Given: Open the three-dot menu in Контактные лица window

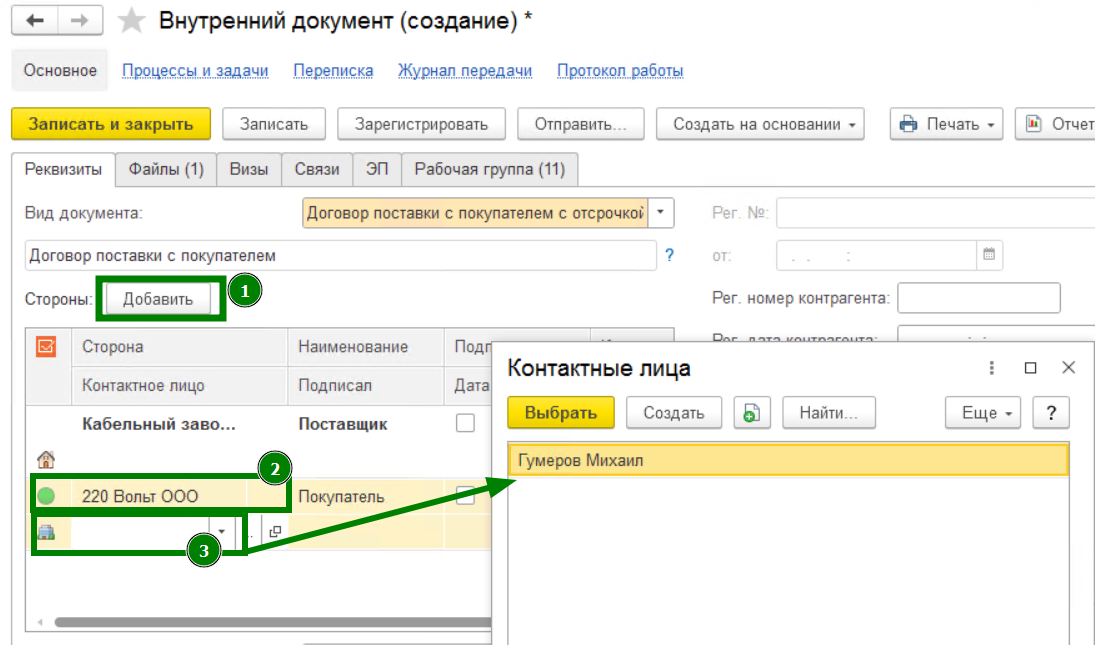Looking at the screenshot, I should pos(992,368).
